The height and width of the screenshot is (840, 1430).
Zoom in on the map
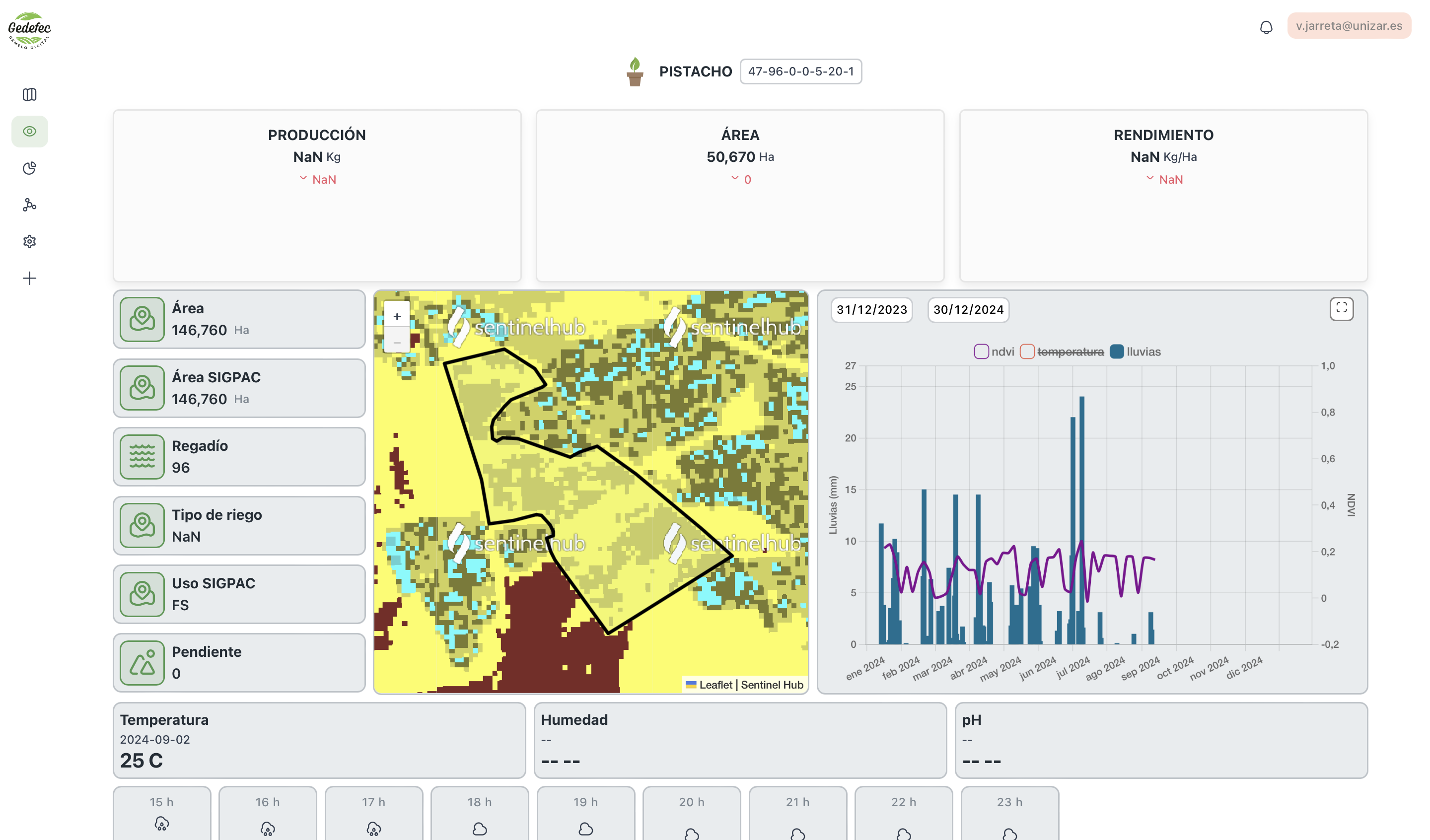397,316
